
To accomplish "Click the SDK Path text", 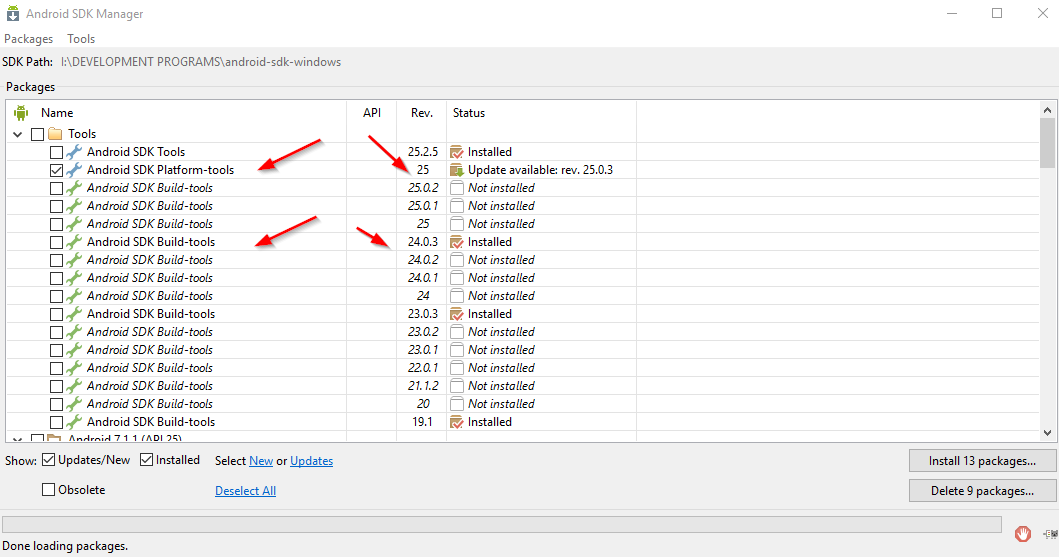I will (x=201, y=61).
